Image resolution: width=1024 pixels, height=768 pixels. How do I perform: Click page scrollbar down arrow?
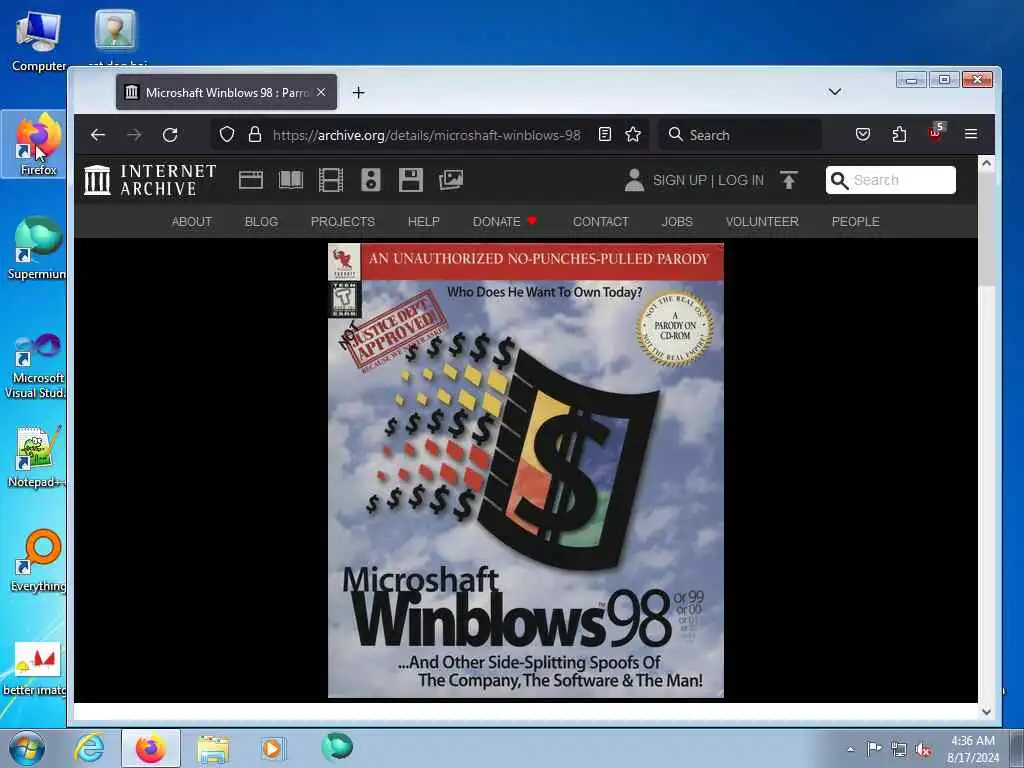click(986, 712)
